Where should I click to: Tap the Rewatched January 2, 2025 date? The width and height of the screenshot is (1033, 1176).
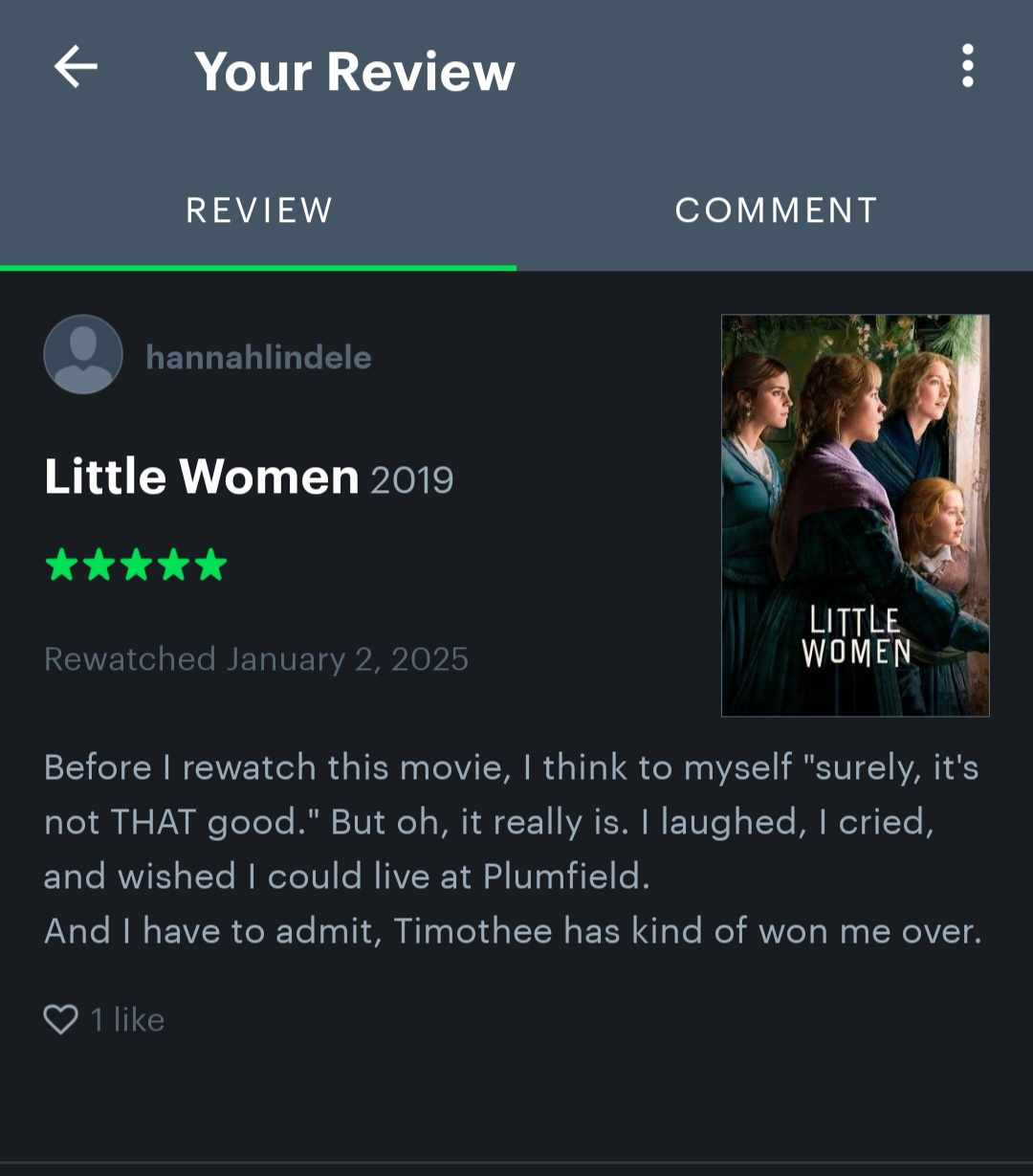point(256,659)
